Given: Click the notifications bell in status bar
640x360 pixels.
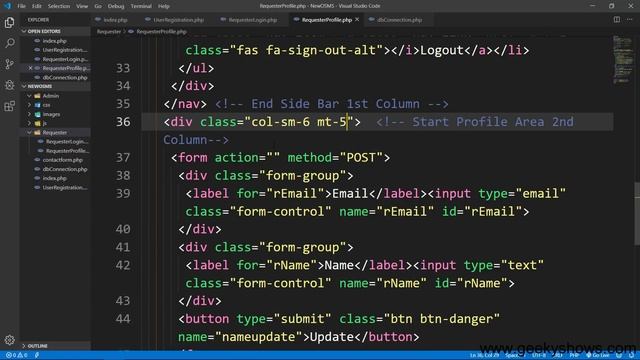Looking at the screenshot, I should [x=631, y=355].
